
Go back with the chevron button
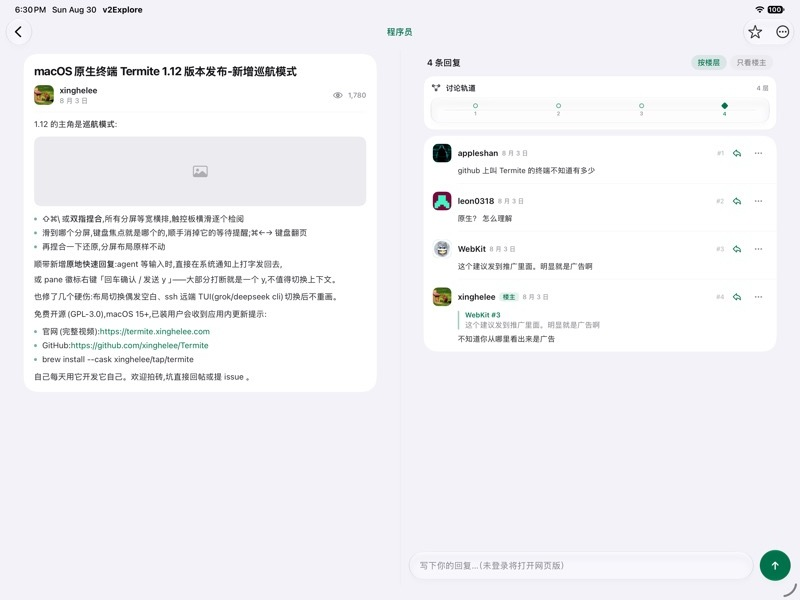point(19,32)
